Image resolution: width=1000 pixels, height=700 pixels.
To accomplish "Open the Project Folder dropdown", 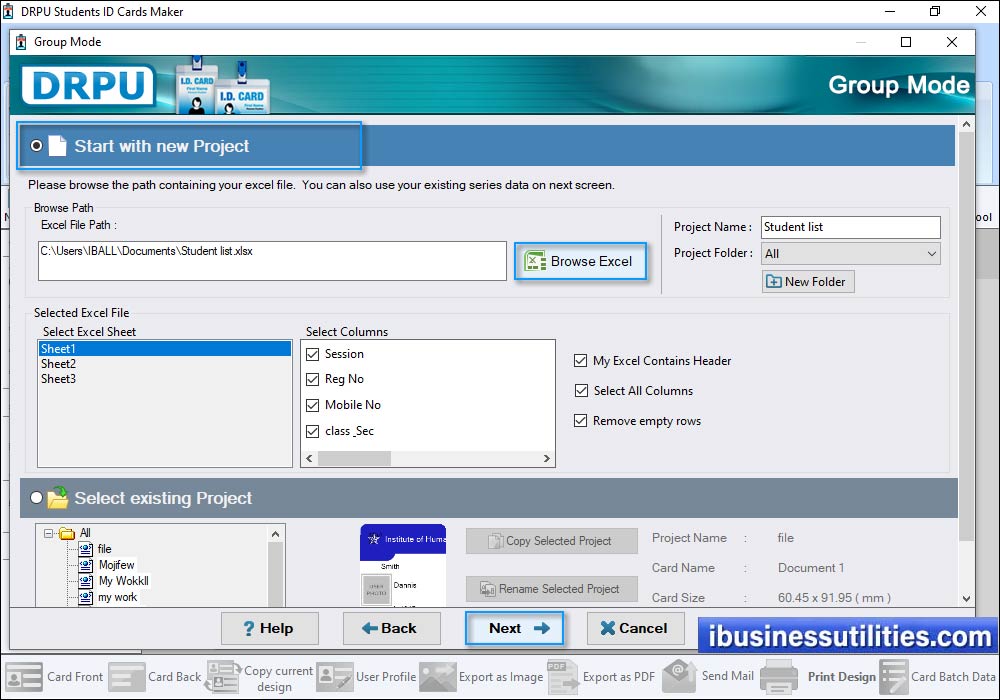I will 932,253.
